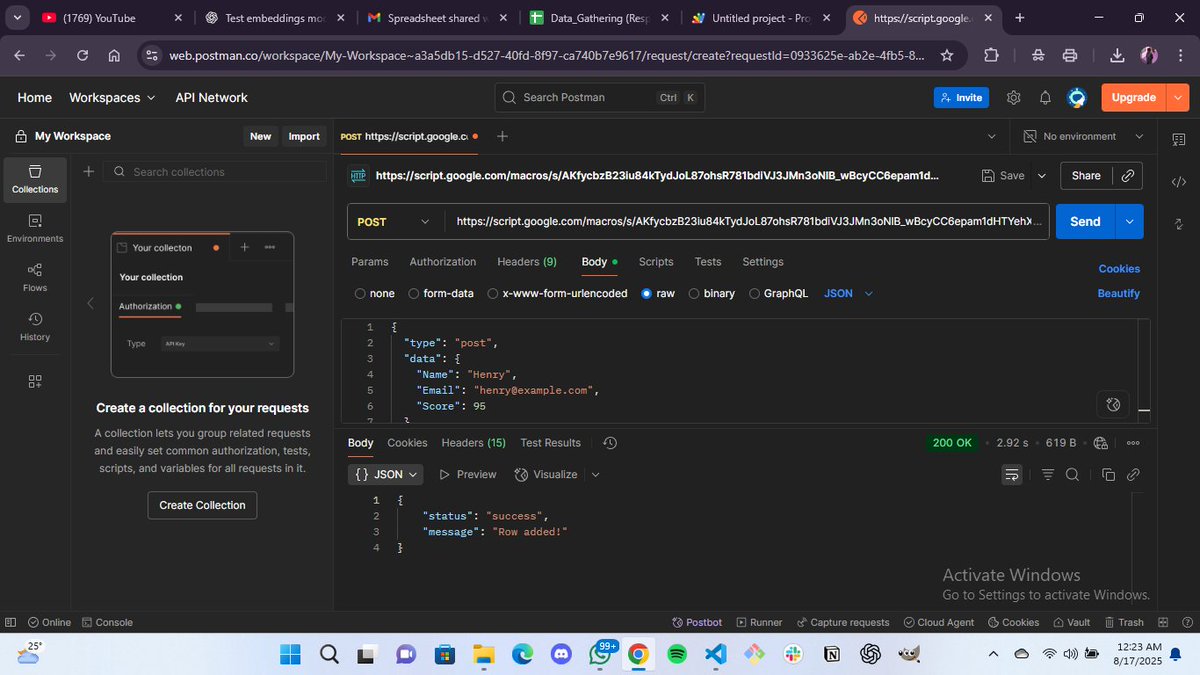
Task: Open the Postman user avatar menu
Action: tap(1077, 97)
